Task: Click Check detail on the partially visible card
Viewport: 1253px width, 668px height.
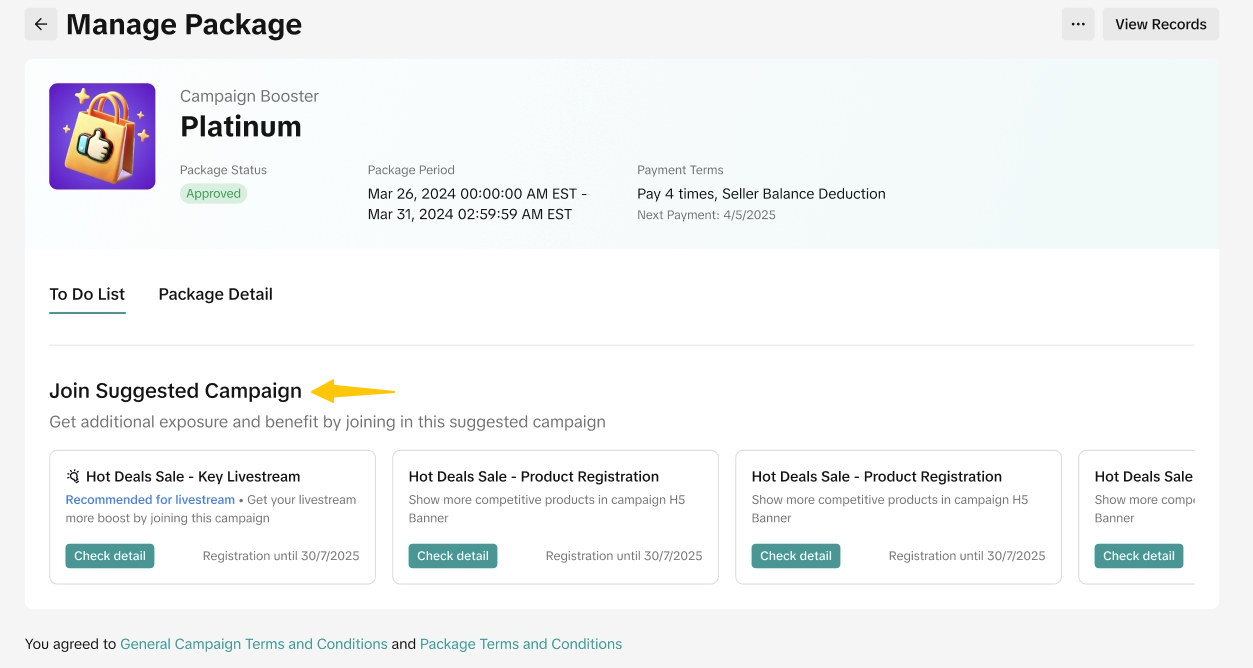Action: click(x=1138, y=556)
